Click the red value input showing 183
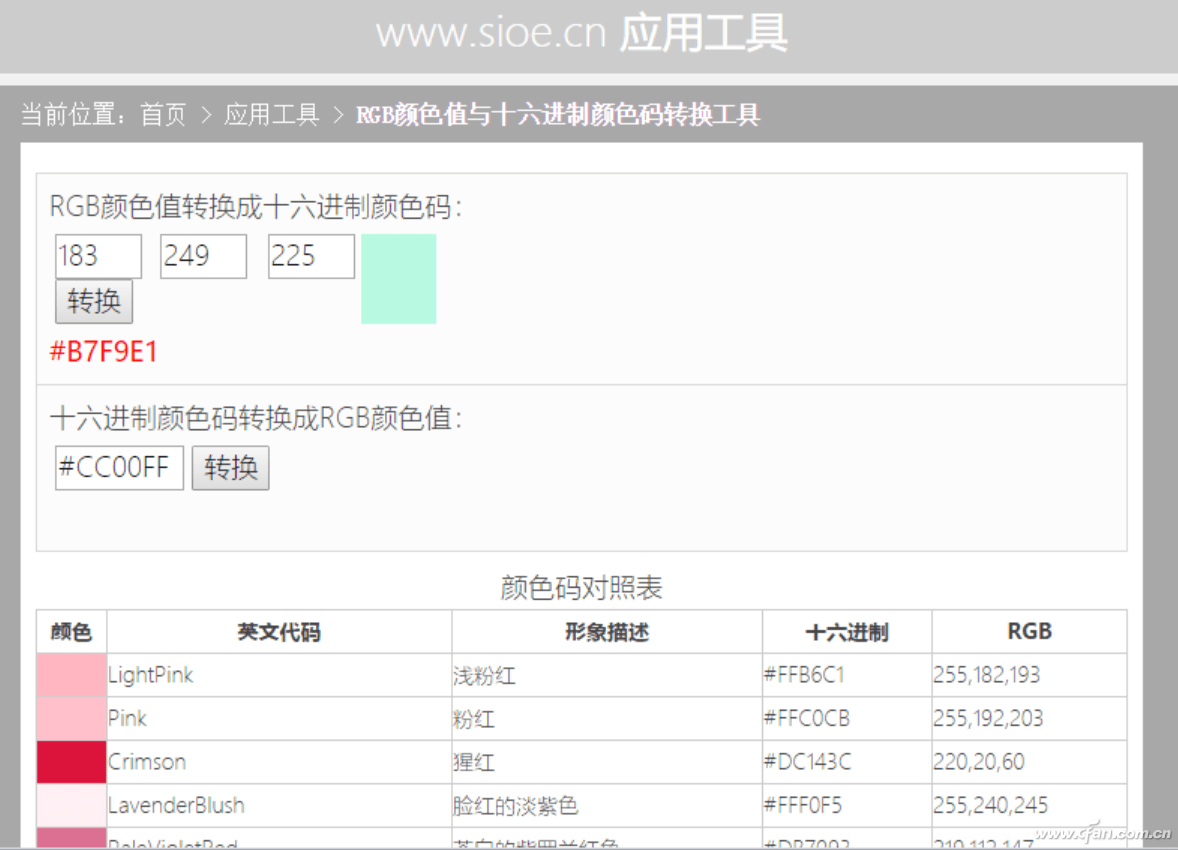The image size is (1178, 850). pyautogui.click(x=98, y=256)
